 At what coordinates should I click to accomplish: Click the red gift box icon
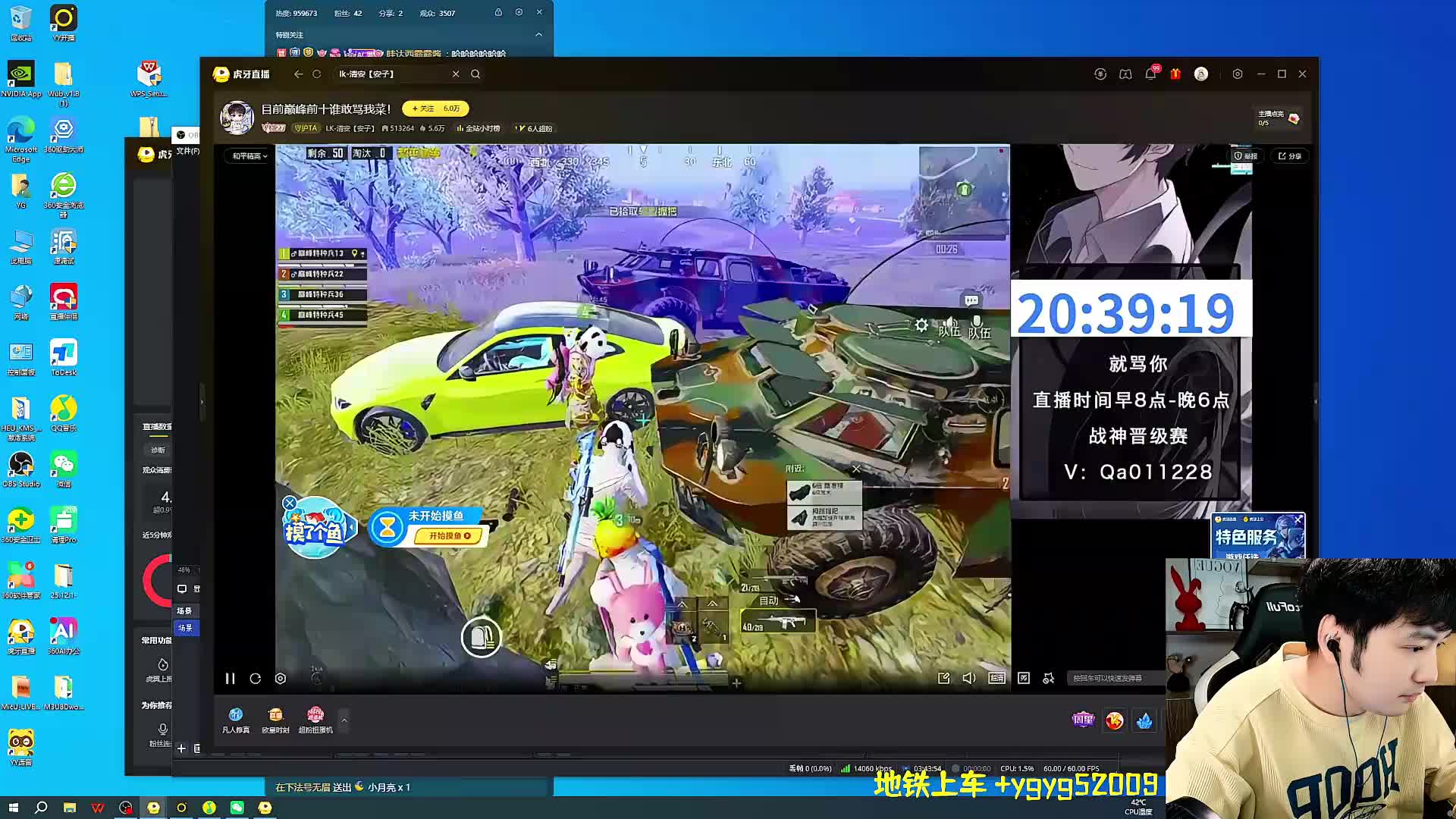[x=1175, y=74]
